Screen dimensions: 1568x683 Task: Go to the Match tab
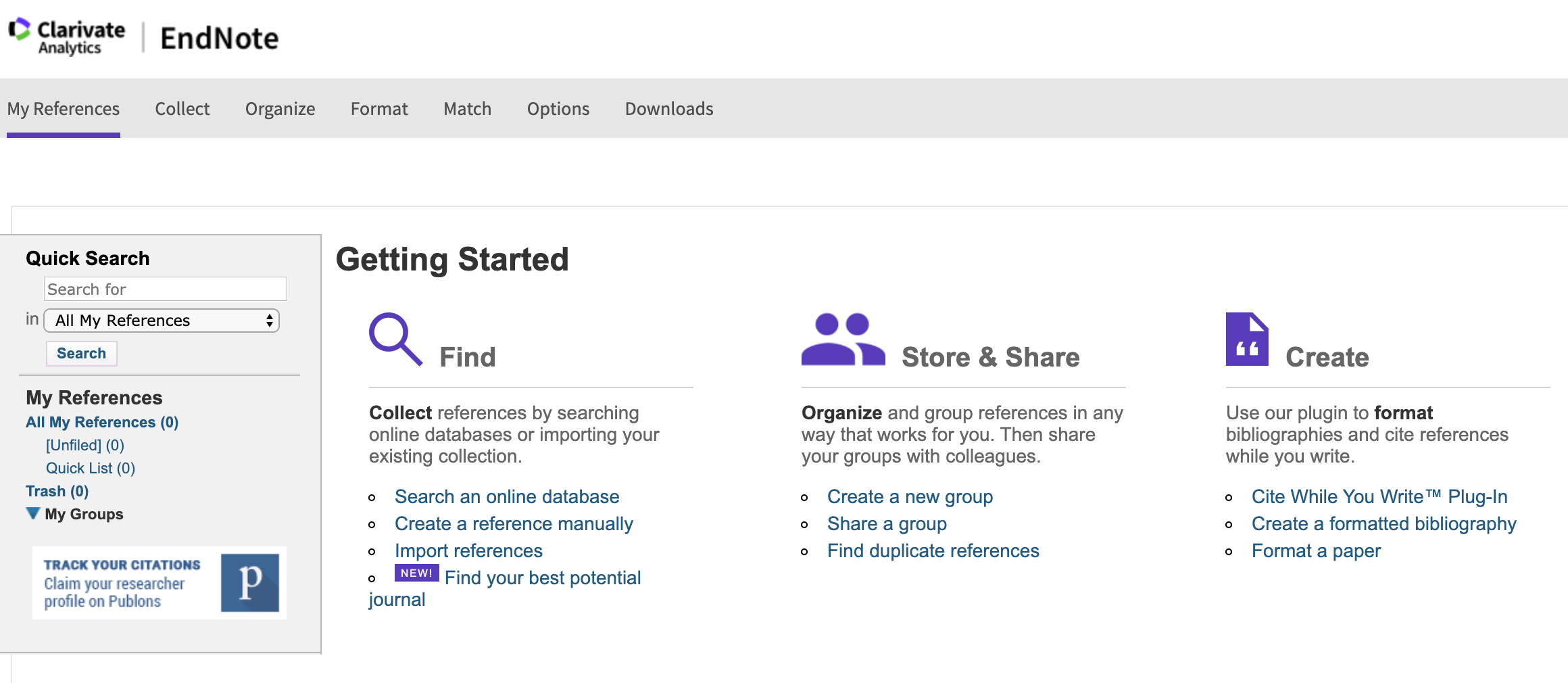pyautogui.click(x=468, y=109)
